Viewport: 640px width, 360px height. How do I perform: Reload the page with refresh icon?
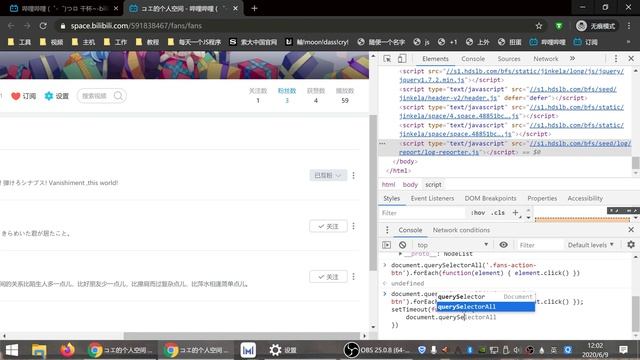[x=43, y=26]
